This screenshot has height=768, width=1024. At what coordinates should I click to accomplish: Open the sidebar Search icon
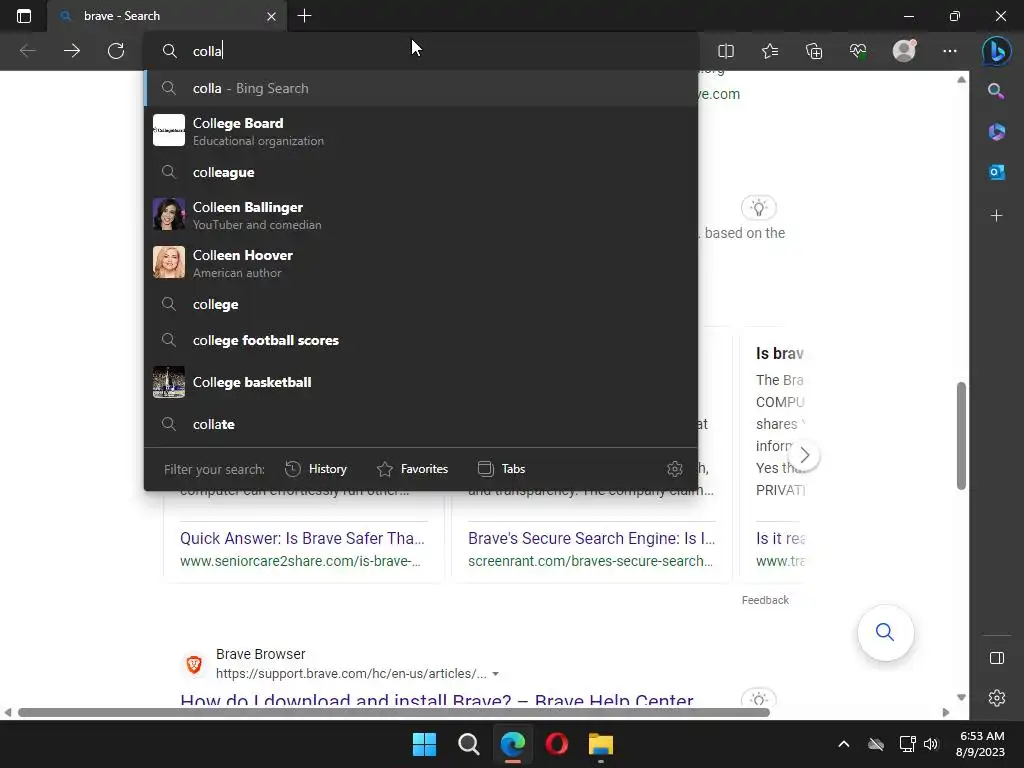(x=996, y=91)
